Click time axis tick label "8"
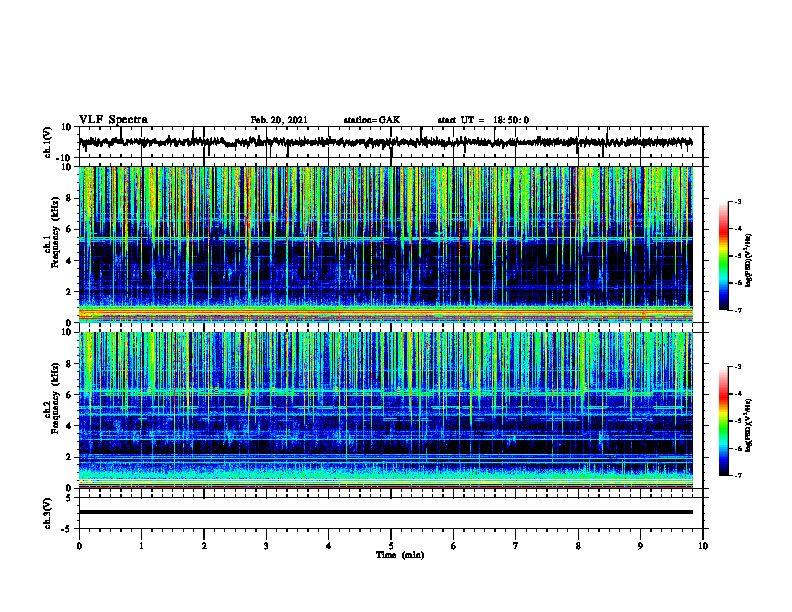Screen dimensions: 792x612 578,546
